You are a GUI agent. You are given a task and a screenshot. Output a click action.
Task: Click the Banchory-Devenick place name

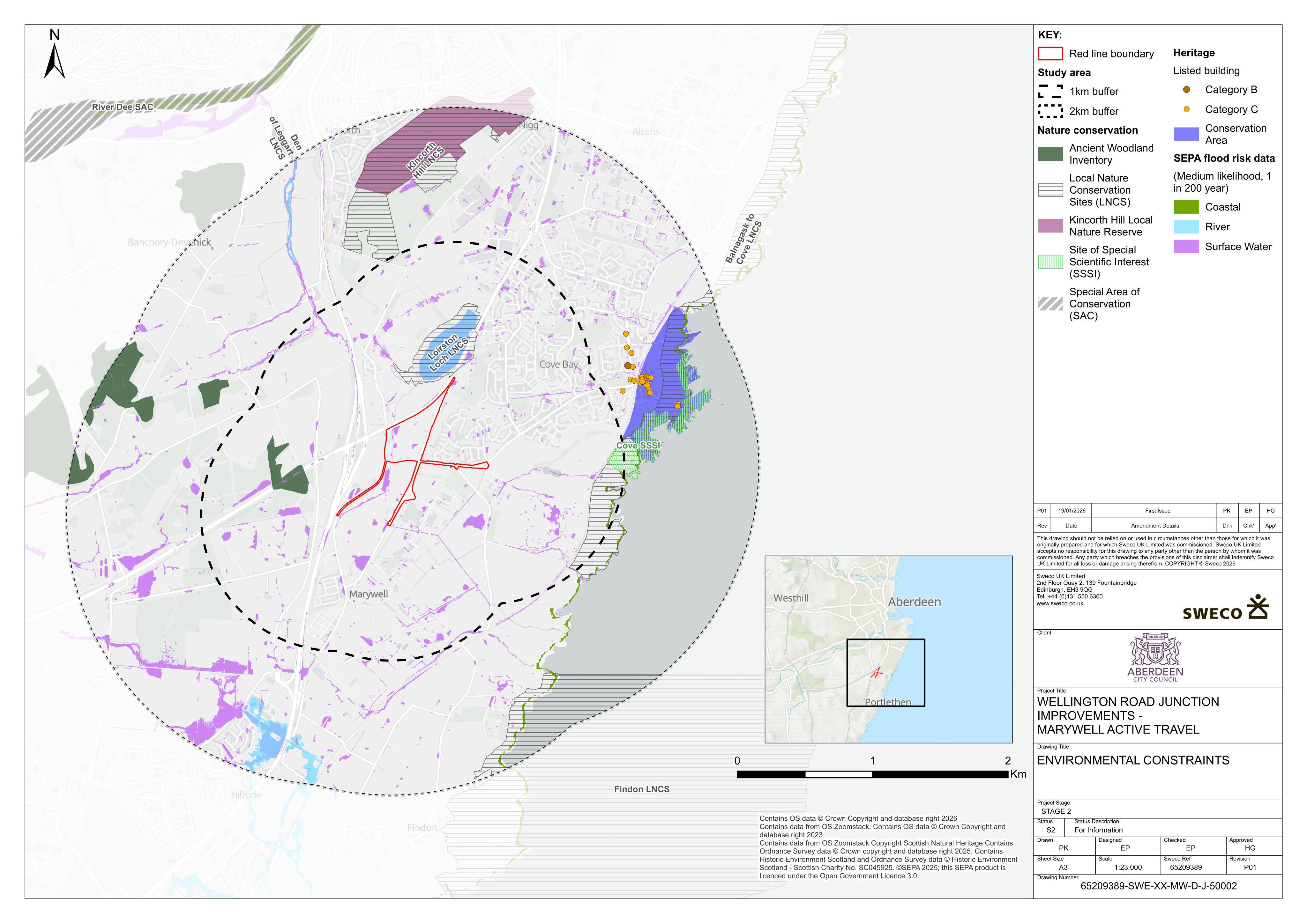pyautogui.click(x=169, y=242)
